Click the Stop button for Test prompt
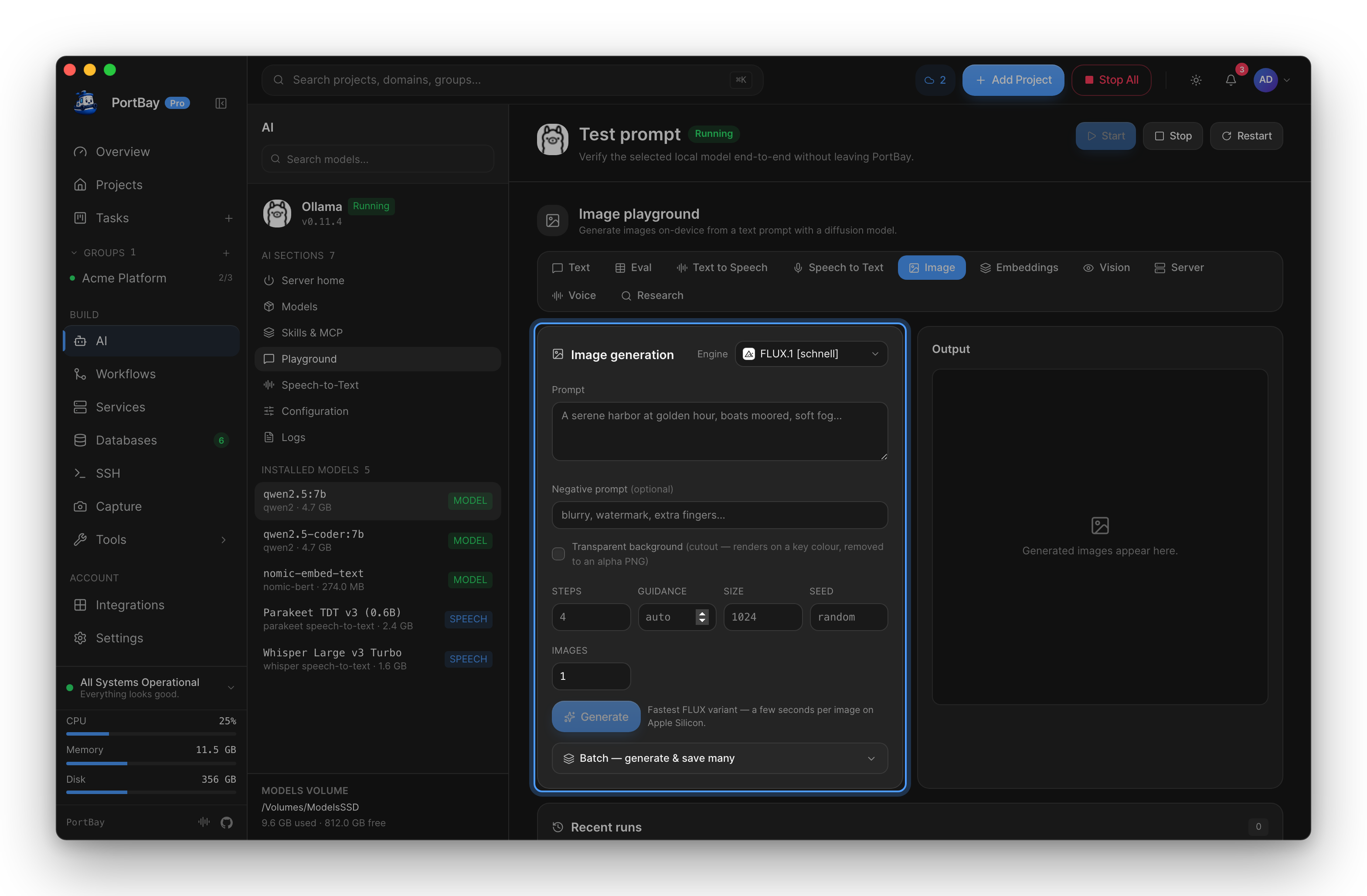This screenshot has height=896, width=1367. point(1173,136)
